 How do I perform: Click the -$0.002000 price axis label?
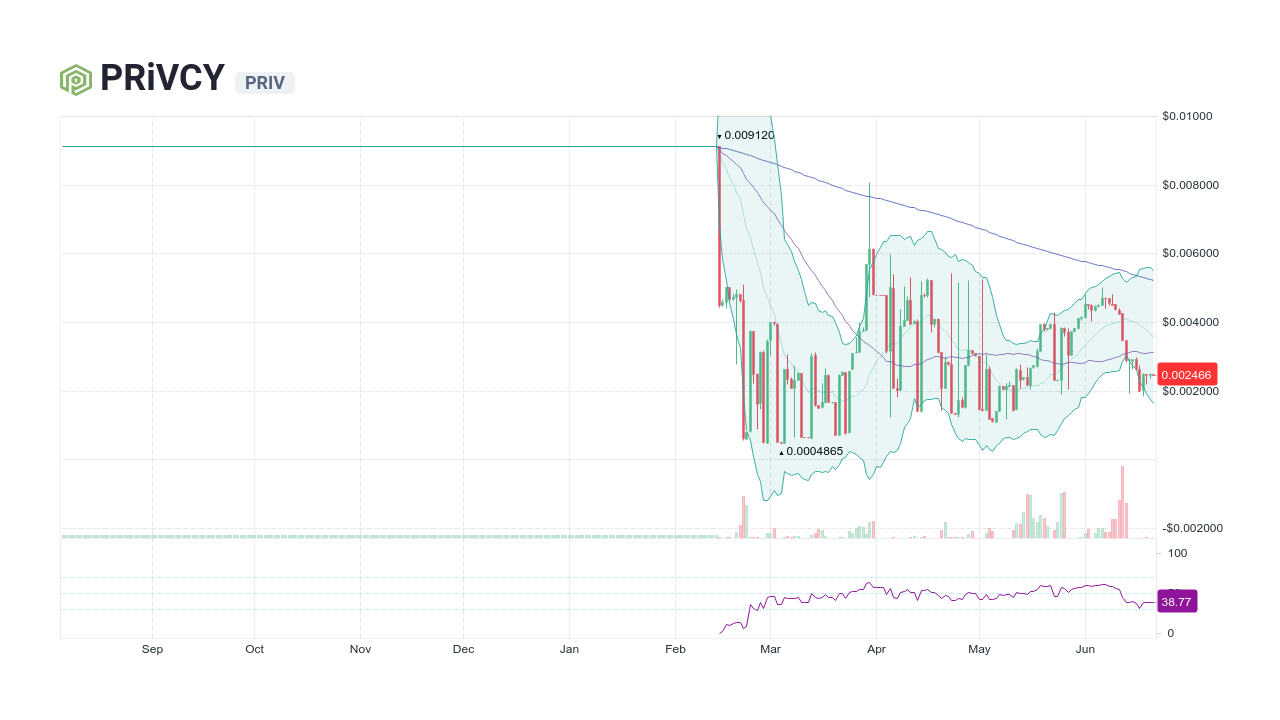point(1192,528)
